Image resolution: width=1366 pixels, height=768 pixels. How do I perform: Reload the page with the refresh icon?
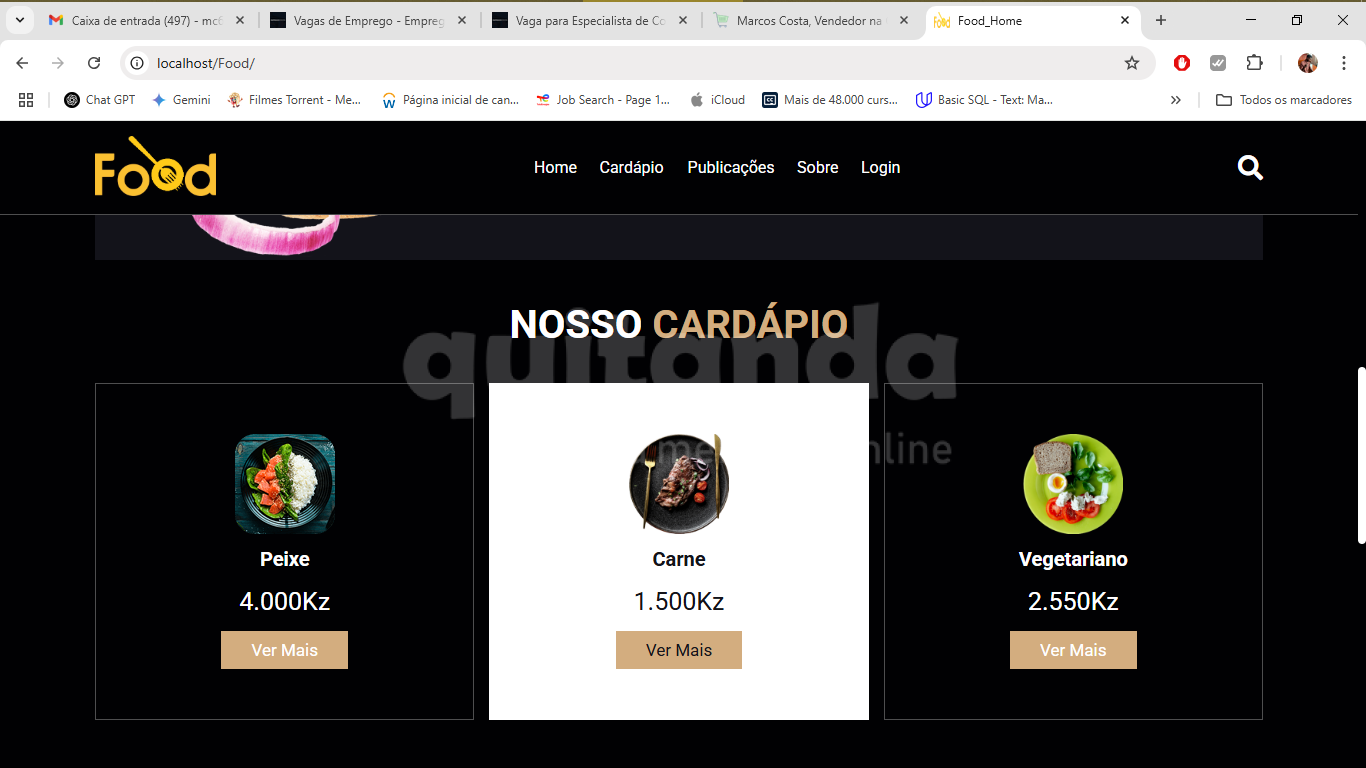94,63
